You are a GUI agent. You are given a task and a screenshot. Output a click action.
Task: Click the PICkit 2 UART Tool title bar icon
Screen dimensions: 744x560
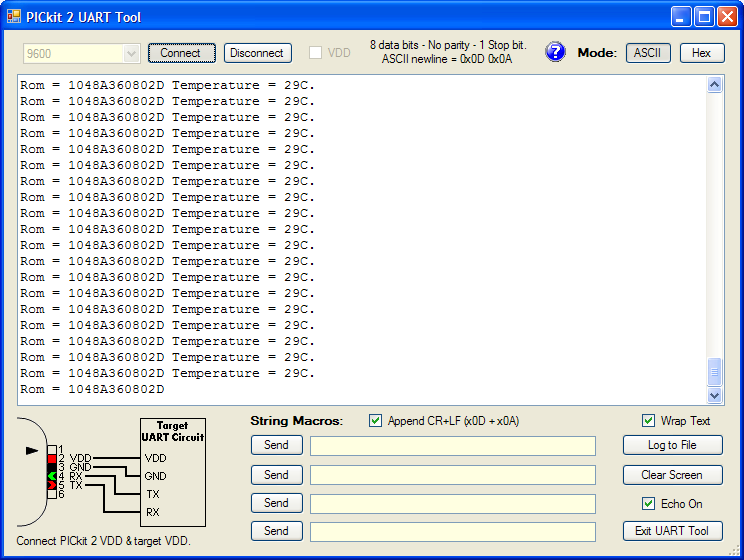point(14,16)
